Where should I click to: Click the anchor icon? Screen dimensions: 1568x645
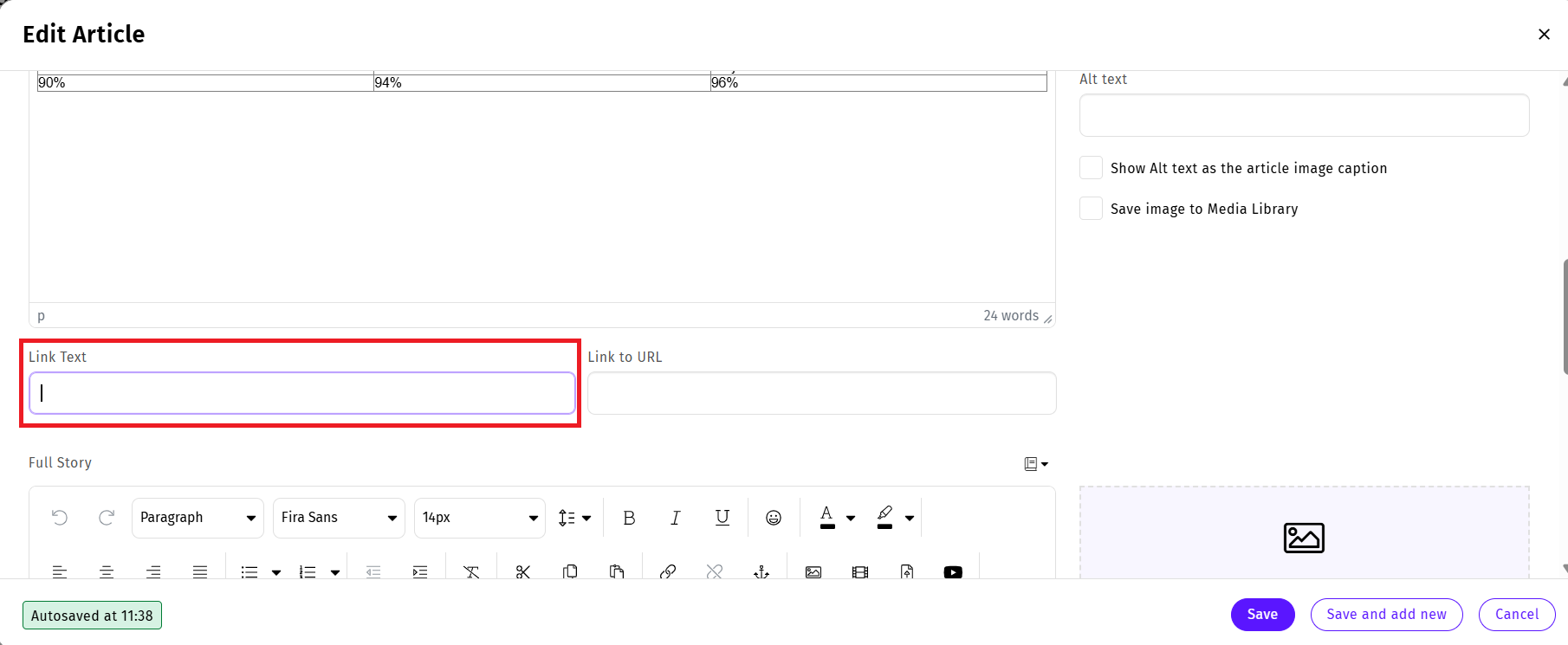(x=761, y=571)
